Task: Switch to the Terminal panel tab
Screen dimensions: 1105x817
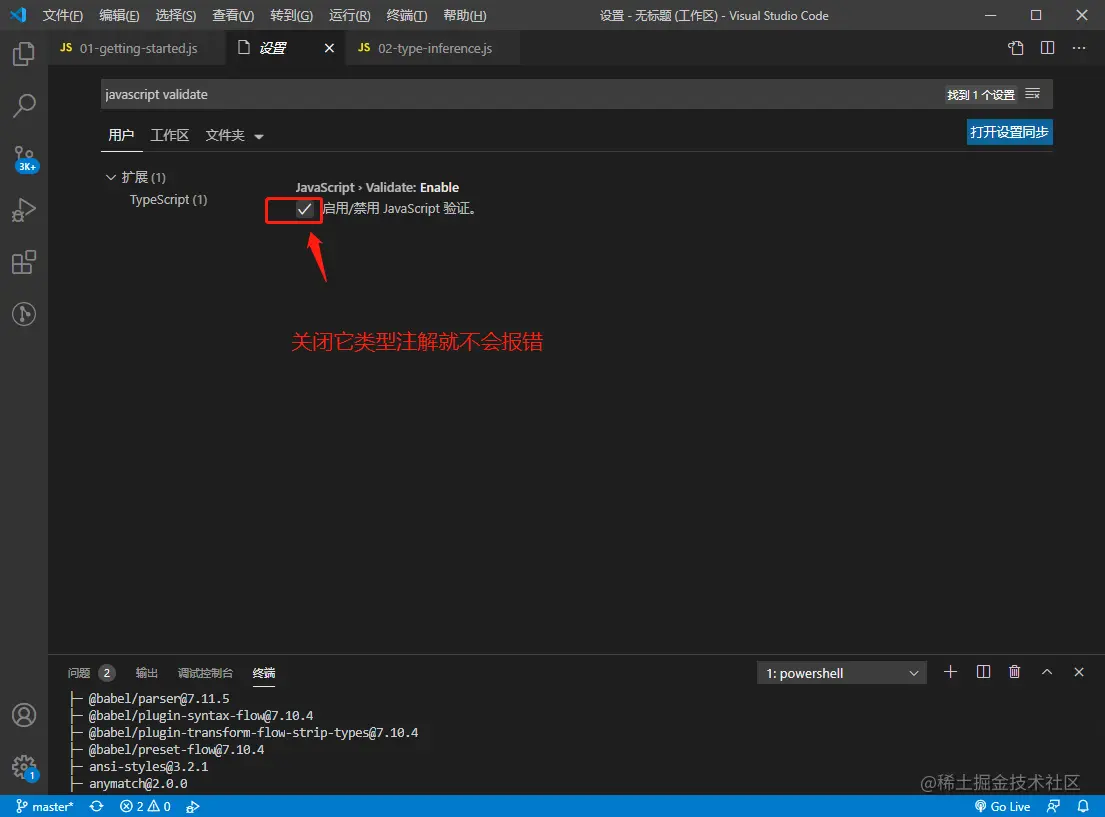Action: pyautogui.click(x=264, y=672)
